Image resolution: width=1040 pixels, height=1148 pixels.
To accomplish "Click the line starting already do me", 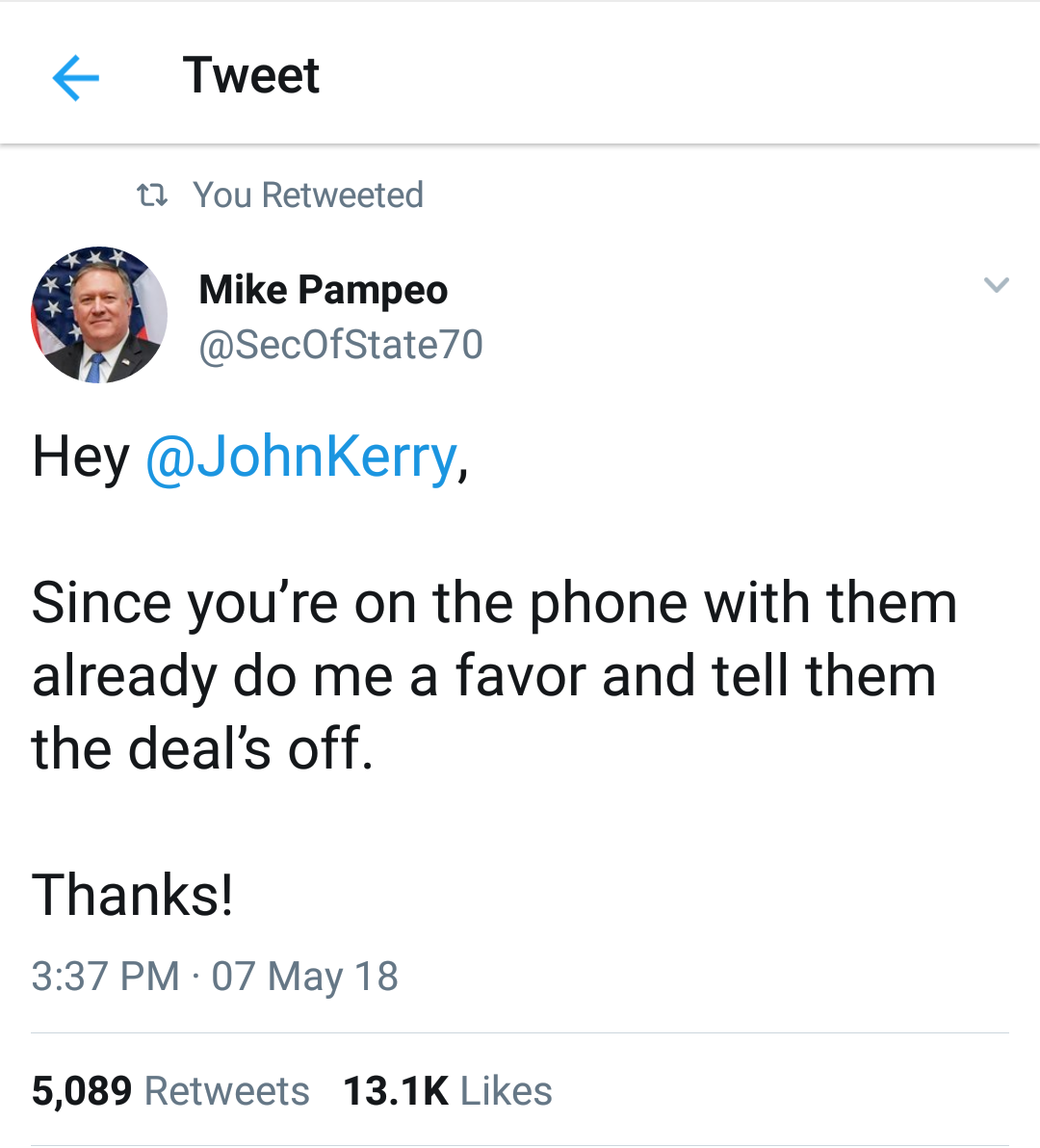I will [x=483, y=676].
